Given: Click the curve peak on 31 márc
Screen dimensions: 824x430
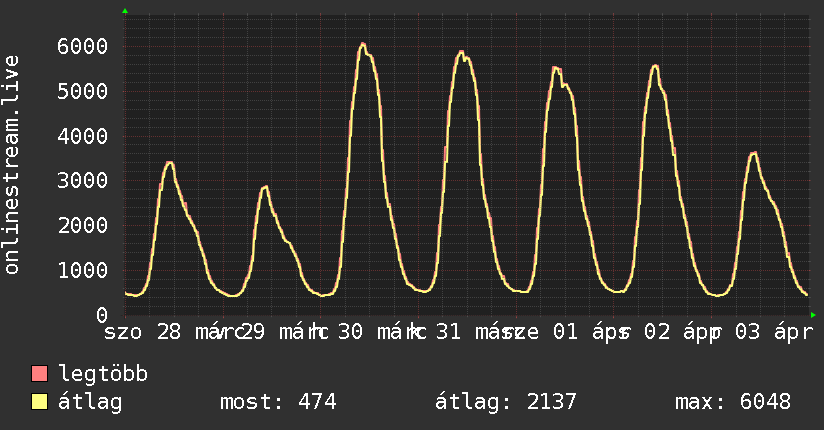Looking at the screenshot, I should pos(461,52).
